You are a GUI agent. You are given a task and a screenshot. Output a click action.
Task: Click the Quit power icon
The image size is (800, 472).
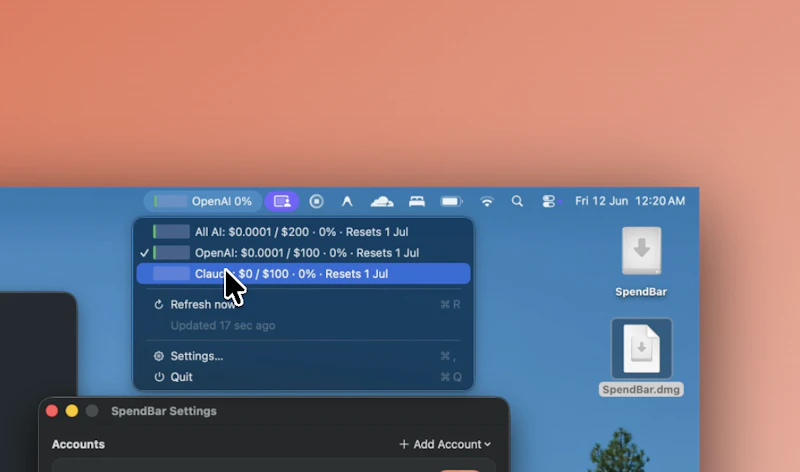point(159,377)
